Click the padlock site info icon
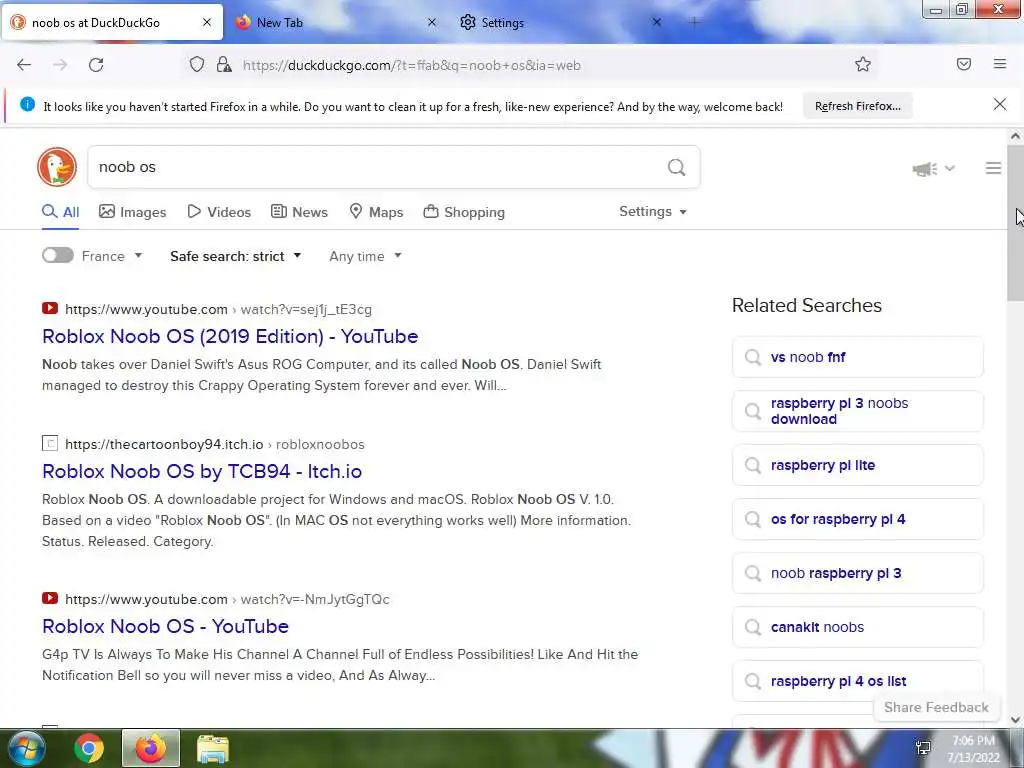The width and height of the screenshot is (1024, 768). pyautogui.click(x=224, y=65)
